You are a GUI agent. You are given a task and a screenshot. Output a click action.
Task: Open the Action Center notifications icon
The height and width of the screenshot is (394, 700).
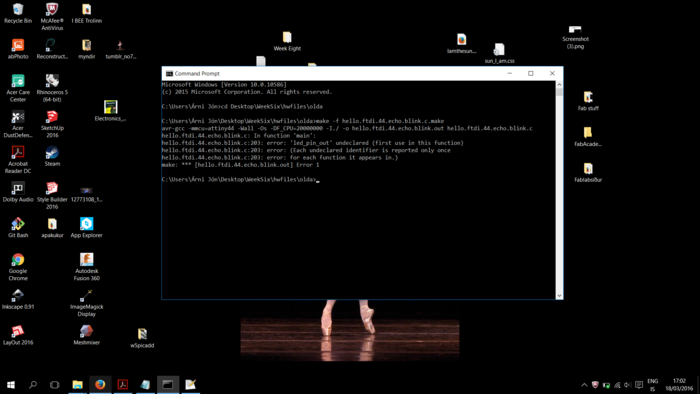(x=639, y=385)
